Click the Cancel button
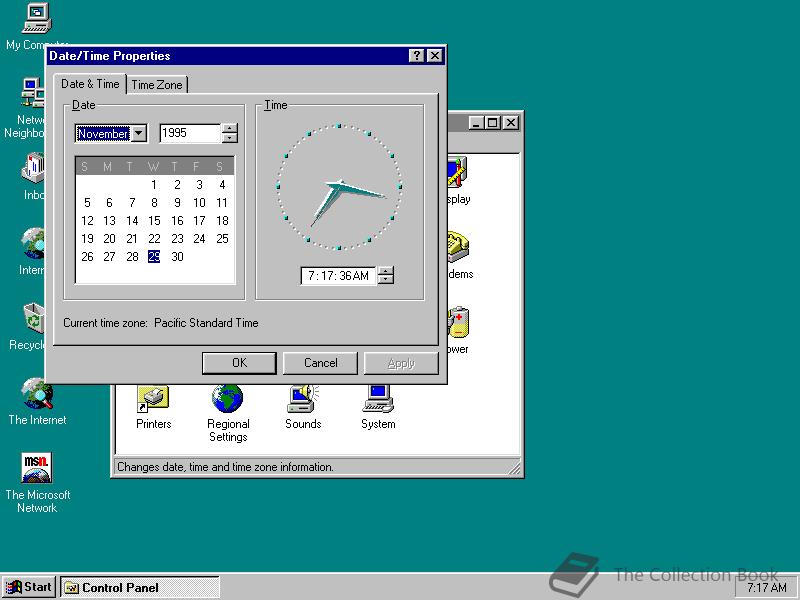This screenshot has width=800, height=600. [320, 363]
